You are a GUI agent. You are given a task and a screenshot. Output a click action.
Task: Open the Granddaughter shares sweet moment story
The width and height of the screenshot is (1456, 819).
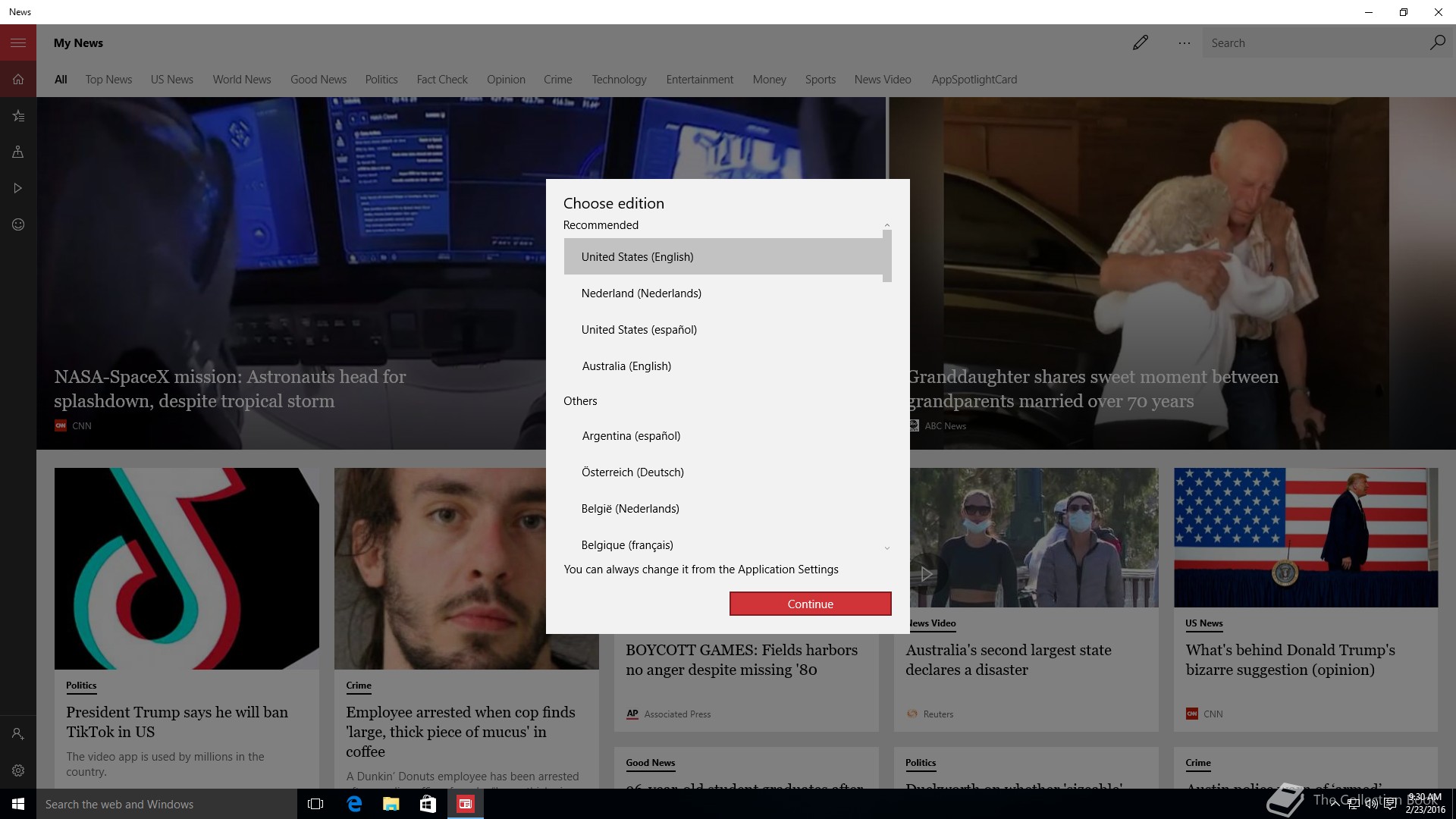(x=1093, y=389)
